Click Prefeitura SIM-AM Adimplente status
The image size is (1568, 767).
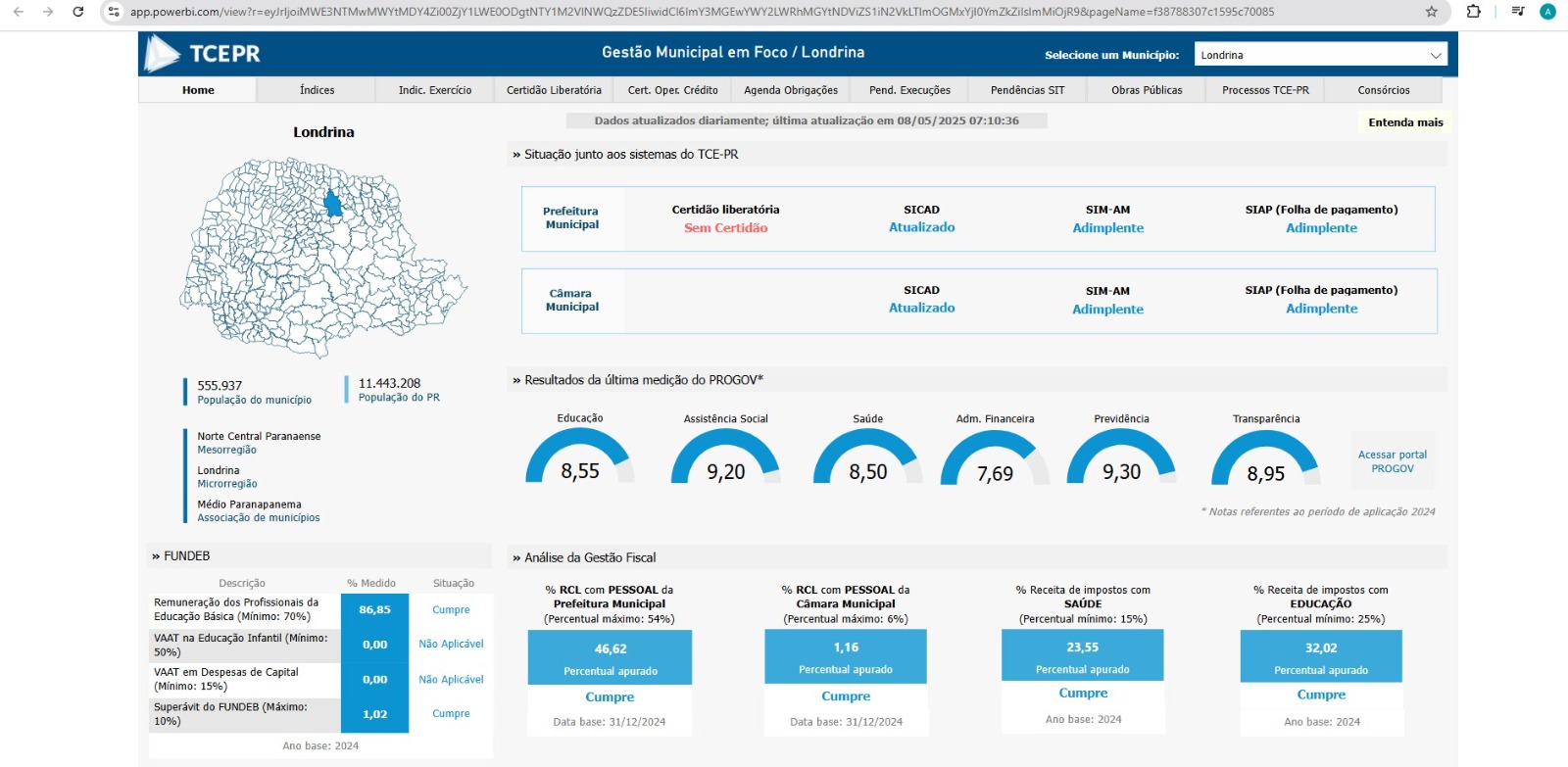coord(1108,228)
